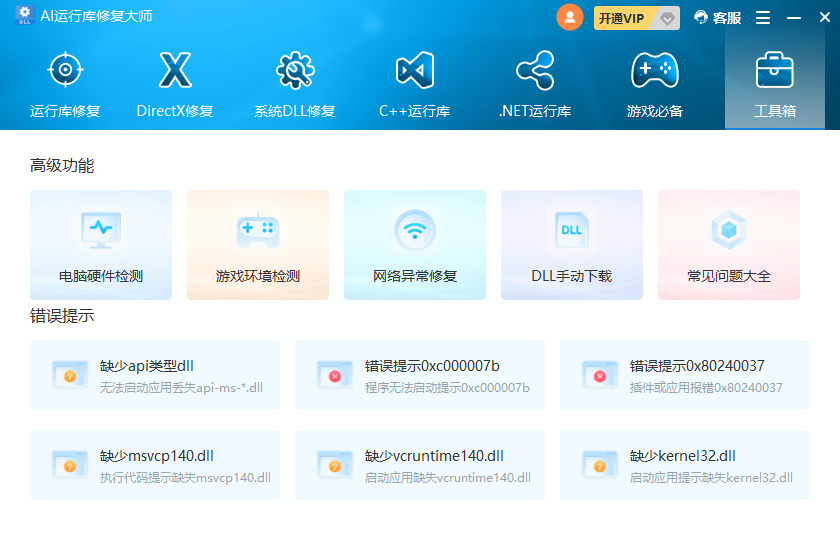
Task: Open the 缺少api类型dll title link
Action: [147, 366]
